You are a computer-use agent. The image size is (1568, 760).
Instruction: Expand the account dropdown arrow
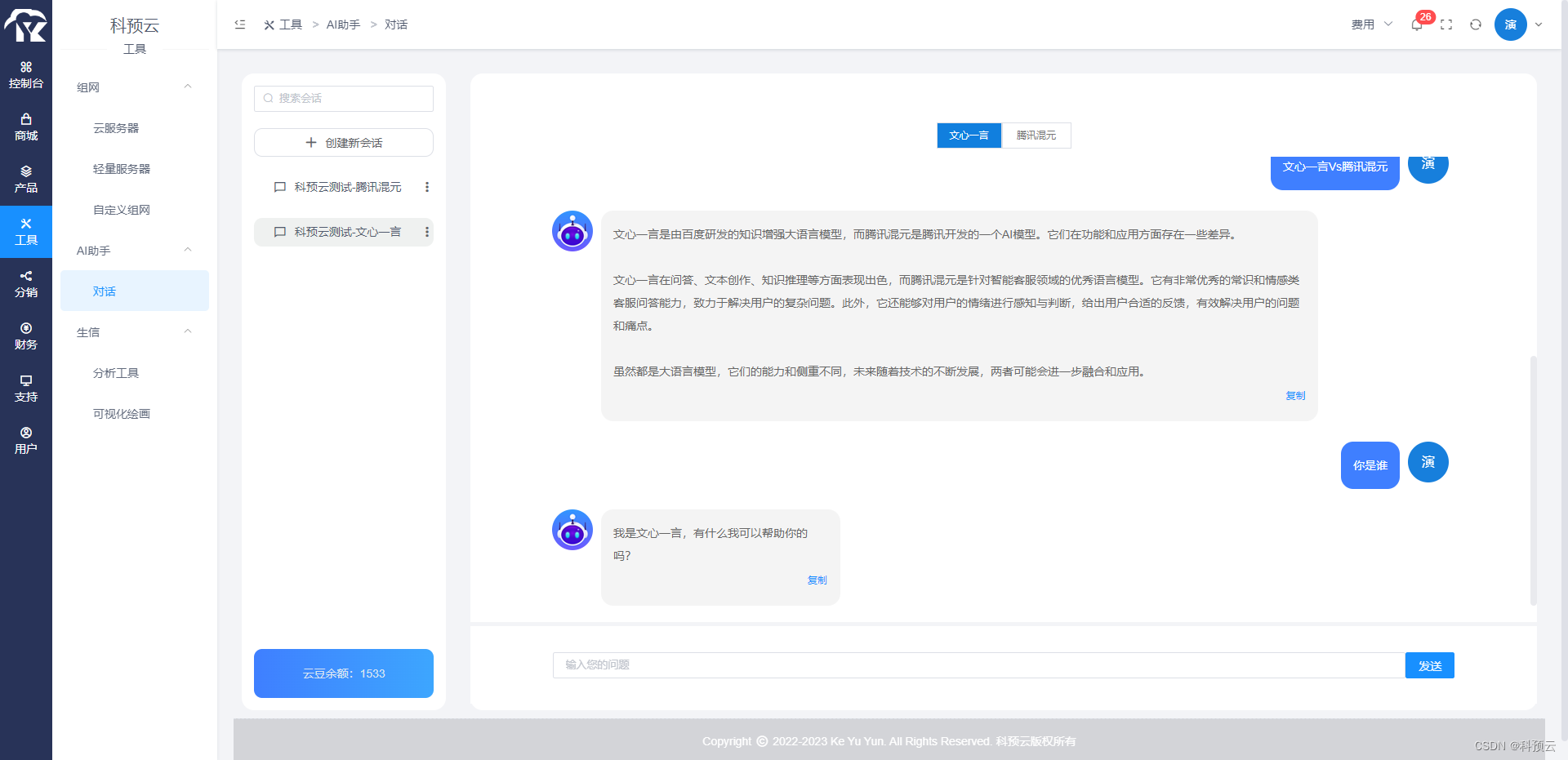pyautogui.click(x=1539, y=24)
